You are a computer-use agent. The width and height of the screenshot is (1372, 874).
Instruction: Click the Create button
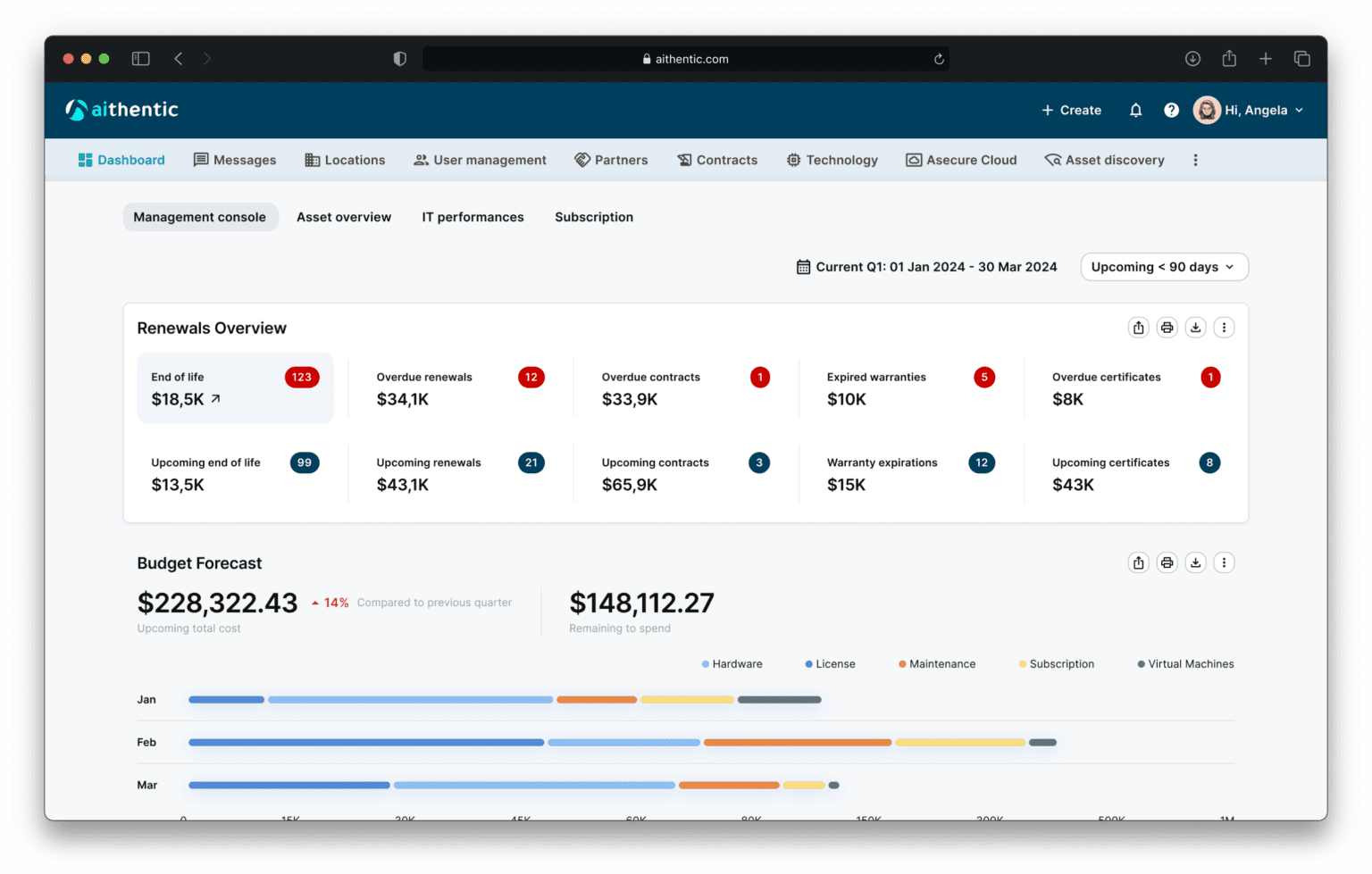tap(1071, 110)
